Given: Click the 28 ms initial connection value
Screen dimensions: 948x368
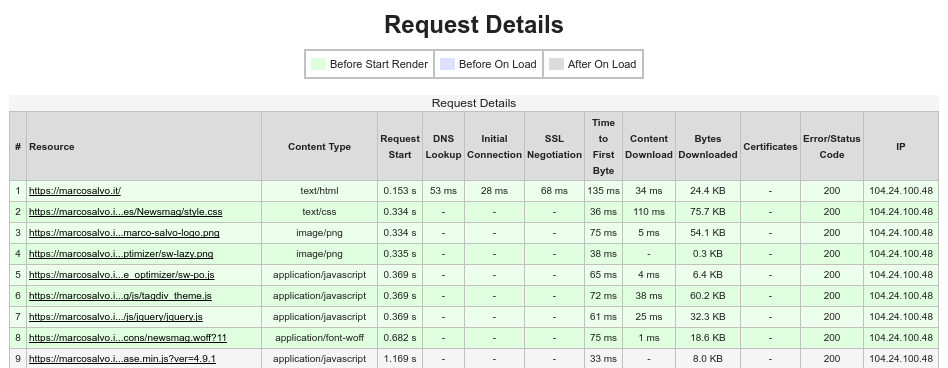Looking at the screenshot, I should click(494, 191).
